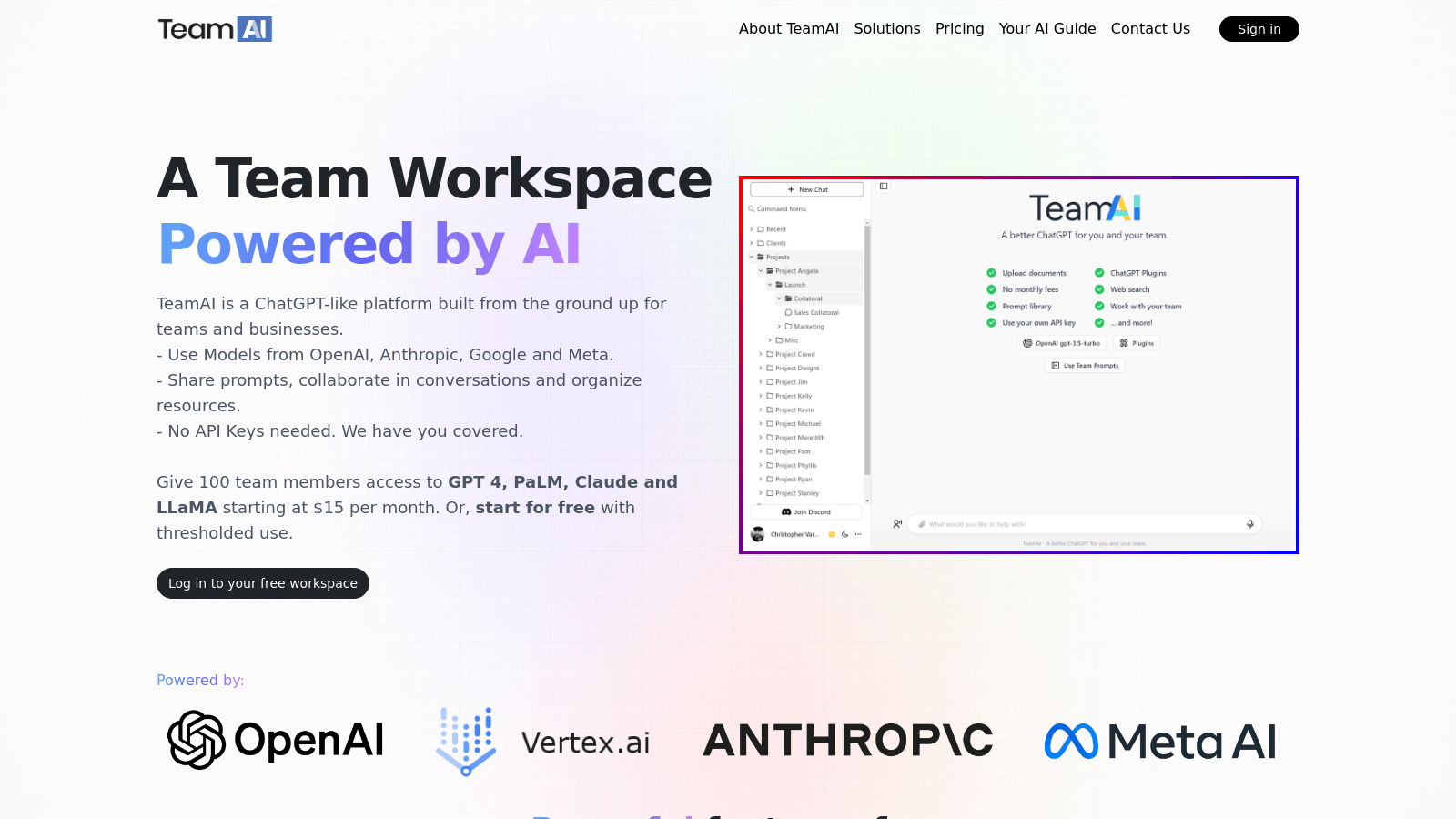Open the Contact Us page

[1150, 29]
